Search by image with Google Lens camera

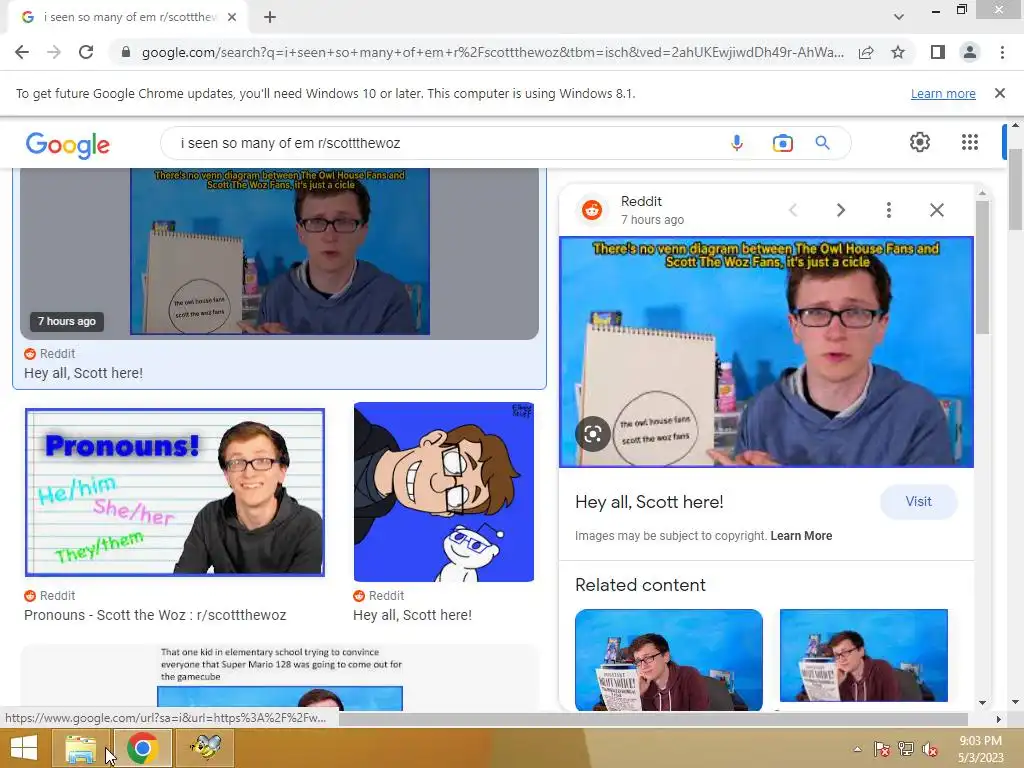coord(782,143)
